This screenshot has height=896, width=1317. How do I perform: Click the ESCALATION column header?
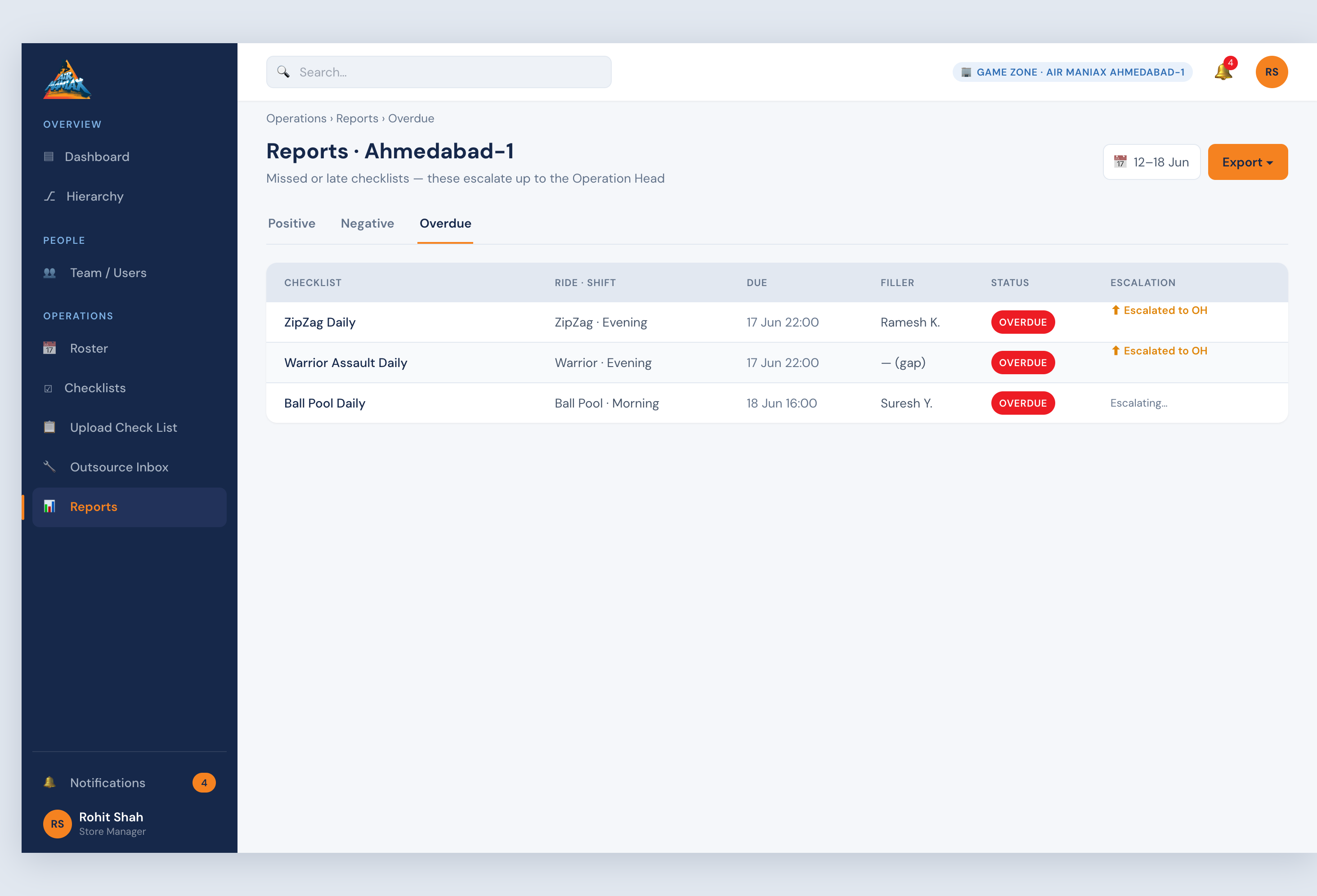pyautogui.click(x=1142, y=282)
